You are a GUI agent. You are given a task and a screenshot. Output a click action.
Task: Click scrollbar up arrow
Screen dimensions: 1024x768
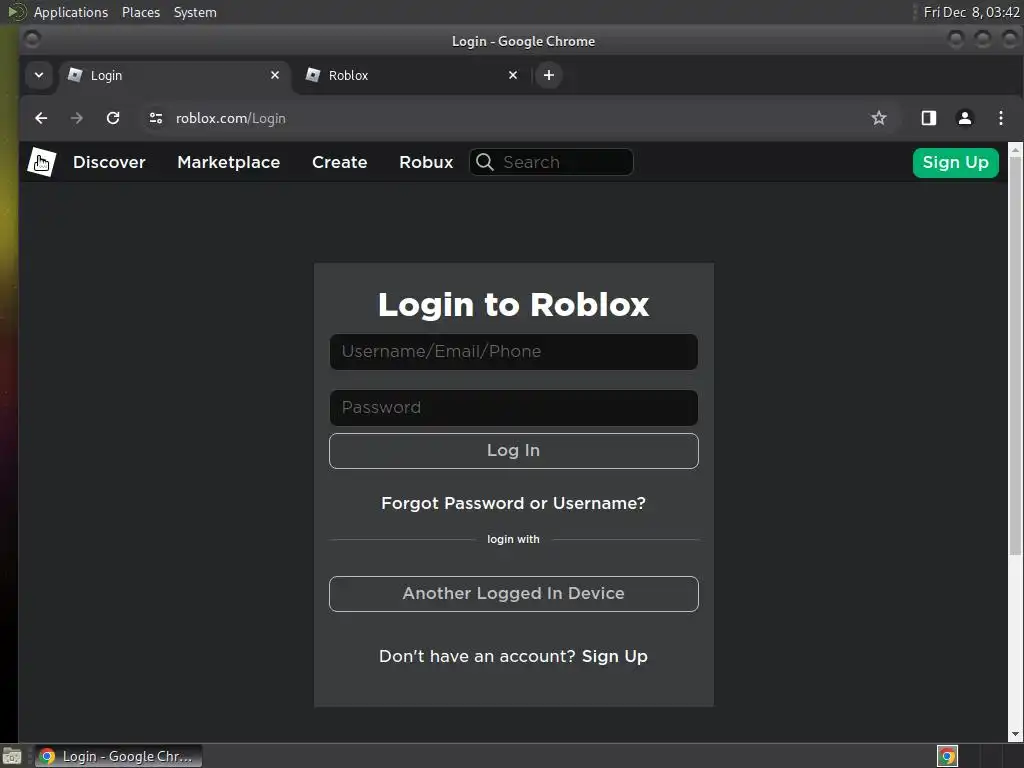(x=1015, y=150)
